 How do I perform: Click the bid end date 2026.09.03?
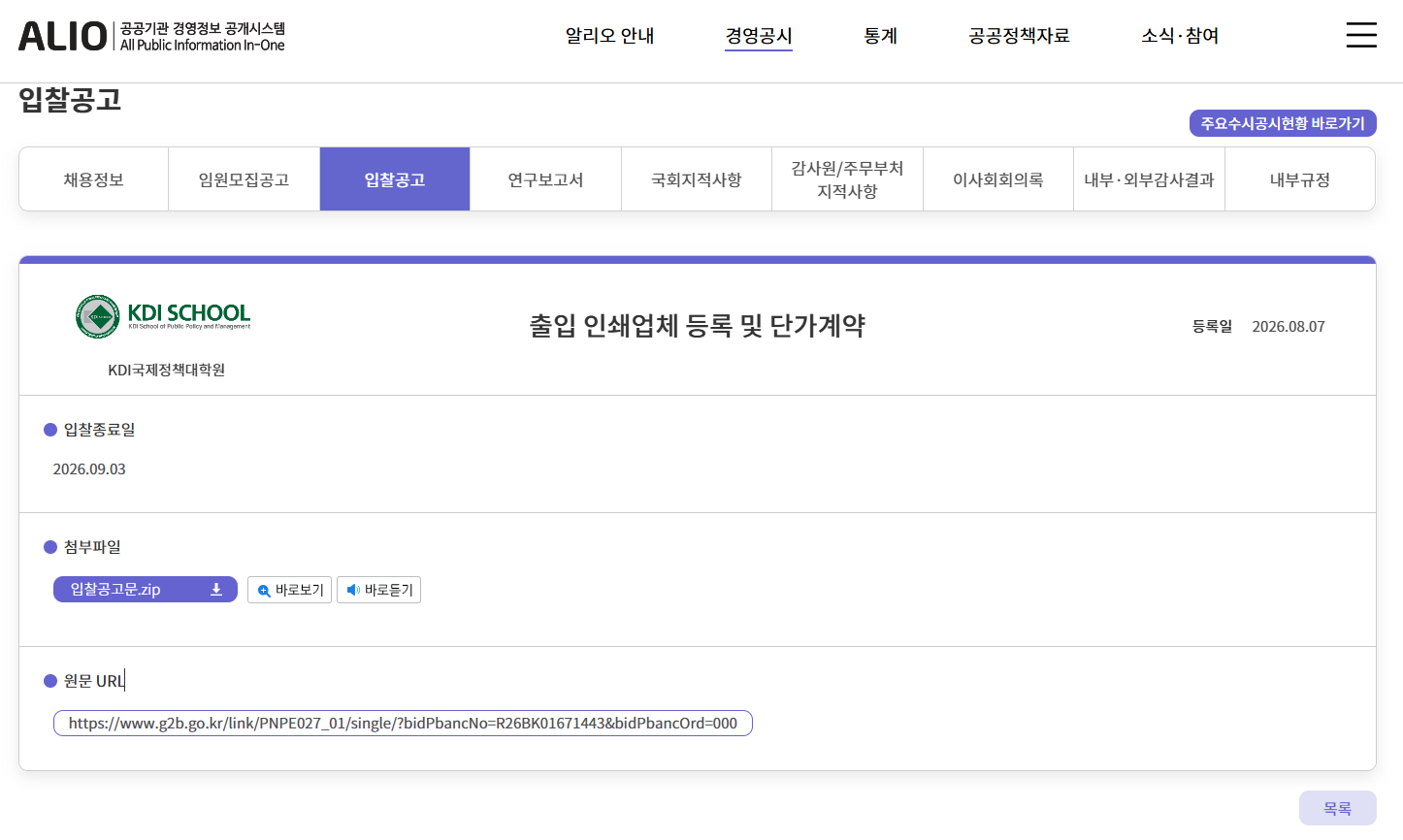click(x=89, y=469)
